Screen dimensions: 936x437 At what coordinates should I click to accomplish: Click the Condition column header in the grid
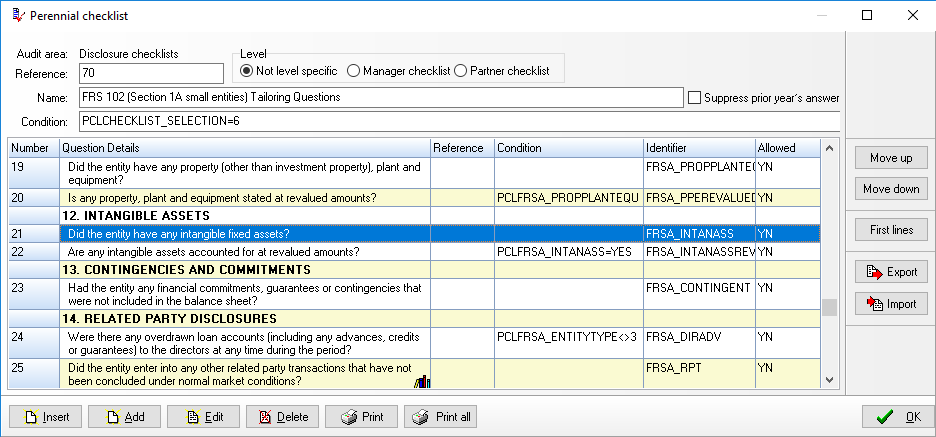(569, 148)
